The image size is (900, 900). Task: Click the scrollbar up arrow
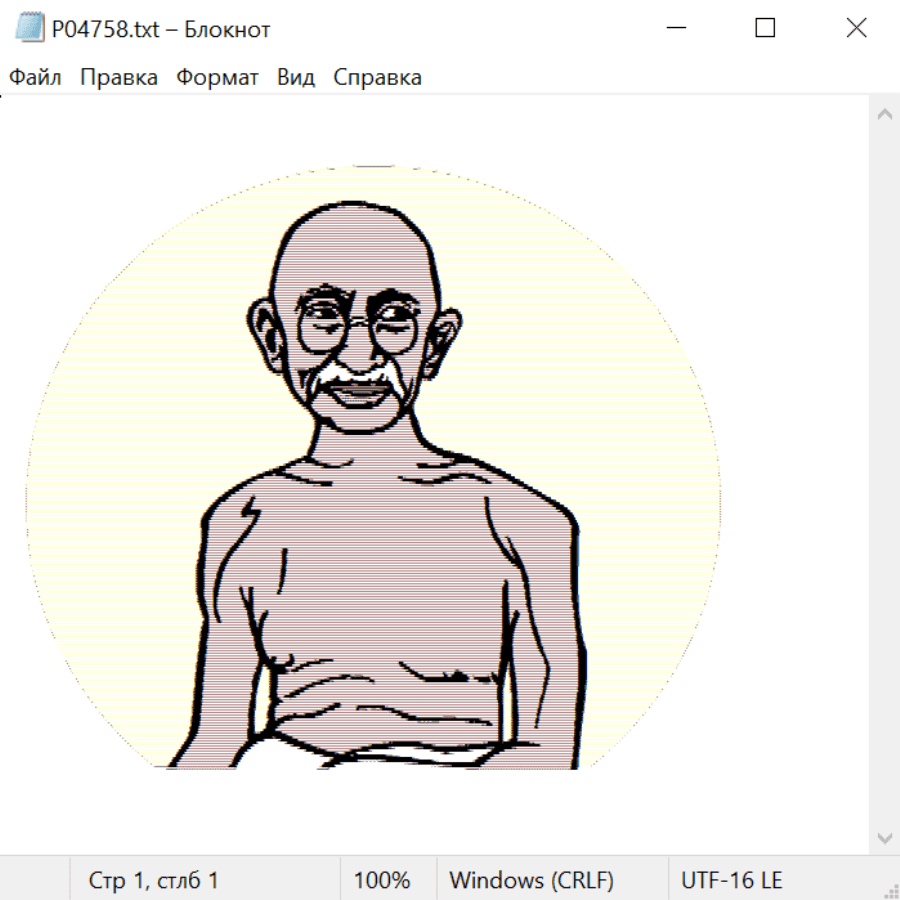884,115
